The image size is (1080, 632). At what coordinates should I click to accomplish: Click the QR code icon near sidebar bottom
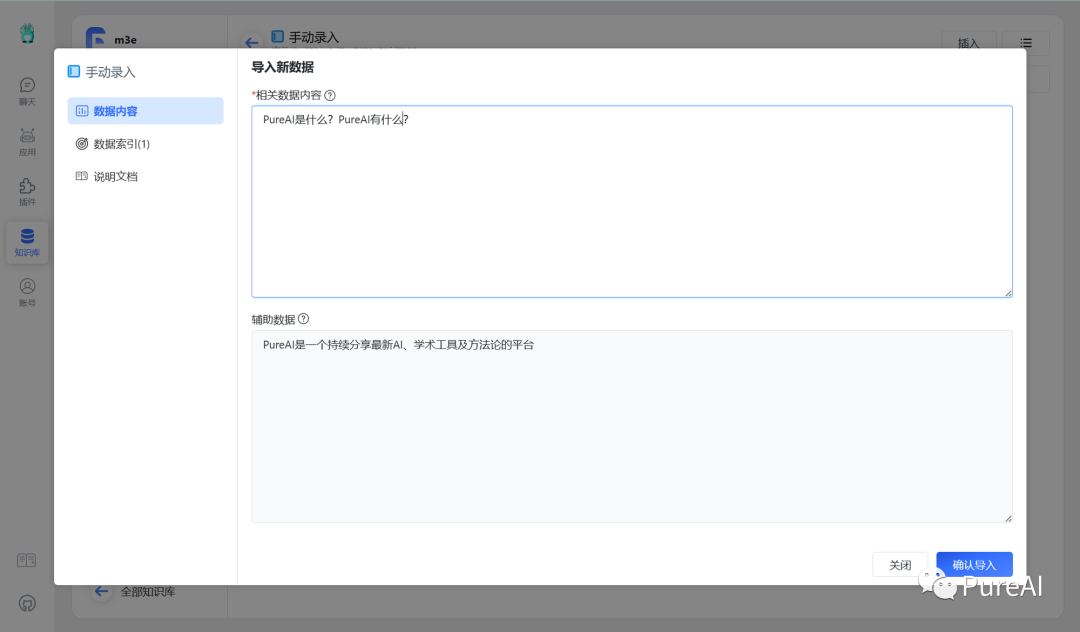[27, 560]
